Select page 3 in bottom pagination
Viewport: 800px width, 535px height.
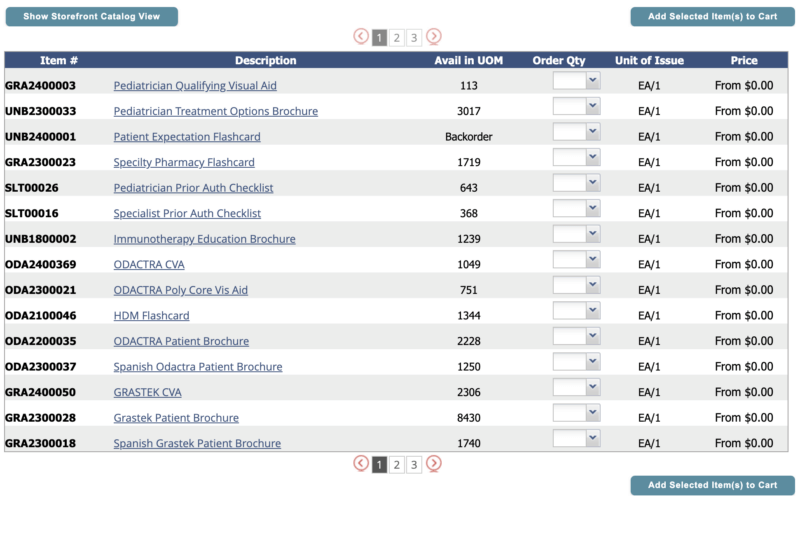click(414, 465)
